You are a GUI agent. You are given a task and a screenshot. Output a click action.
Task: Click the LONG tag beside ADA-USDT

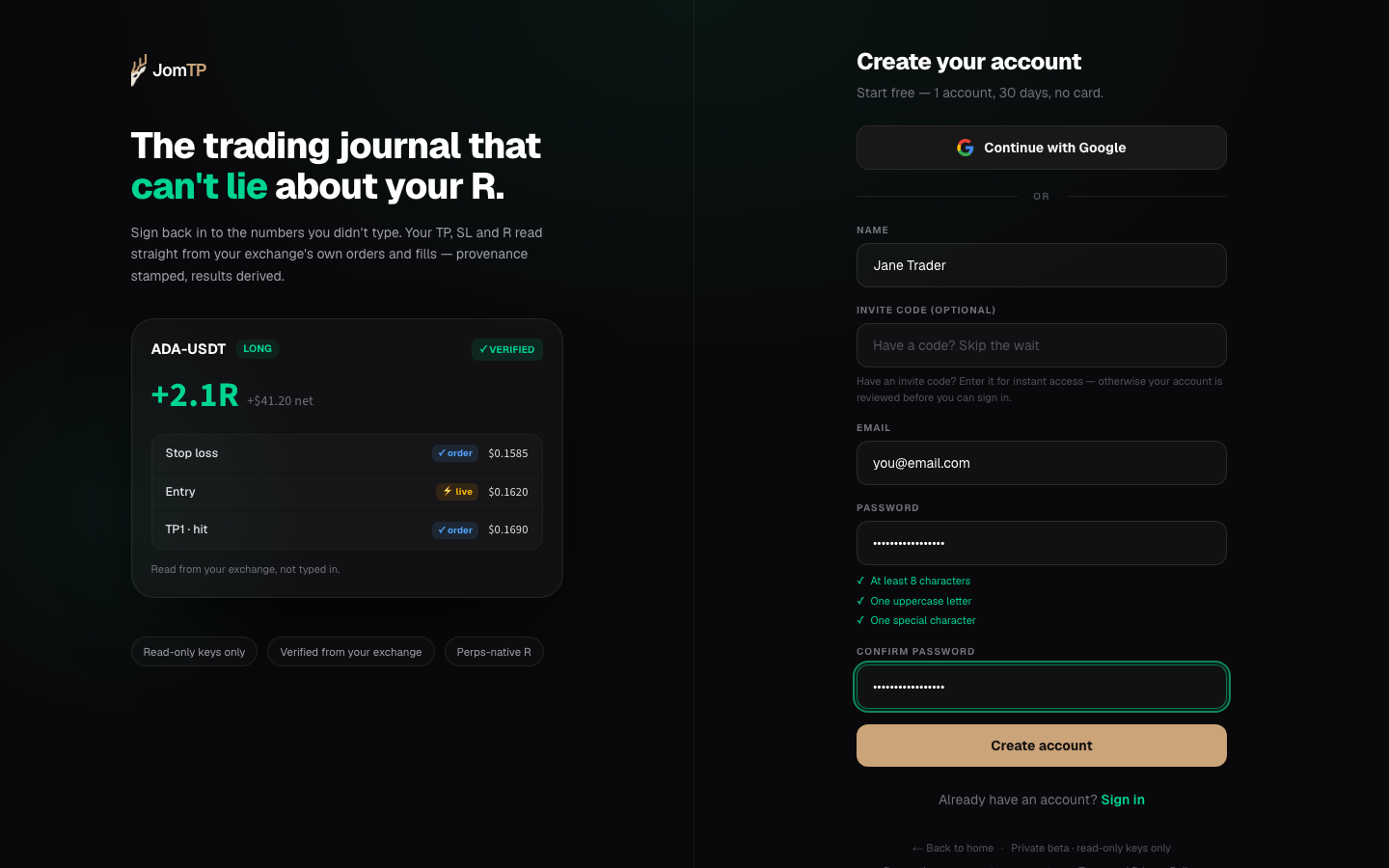(258, 349)
